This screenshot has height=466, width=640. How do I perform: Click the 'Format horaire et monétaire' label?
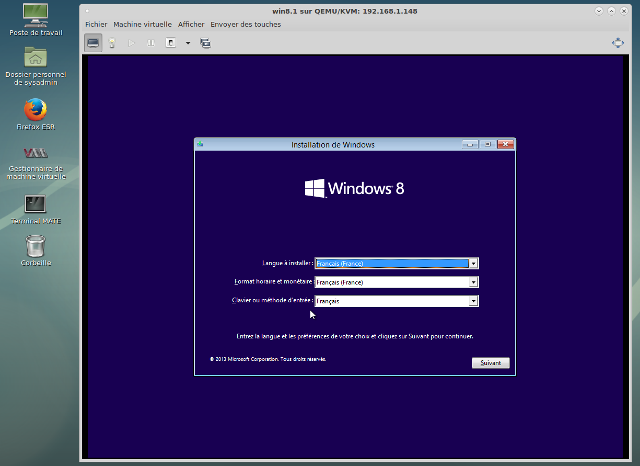tap(273, 282)
